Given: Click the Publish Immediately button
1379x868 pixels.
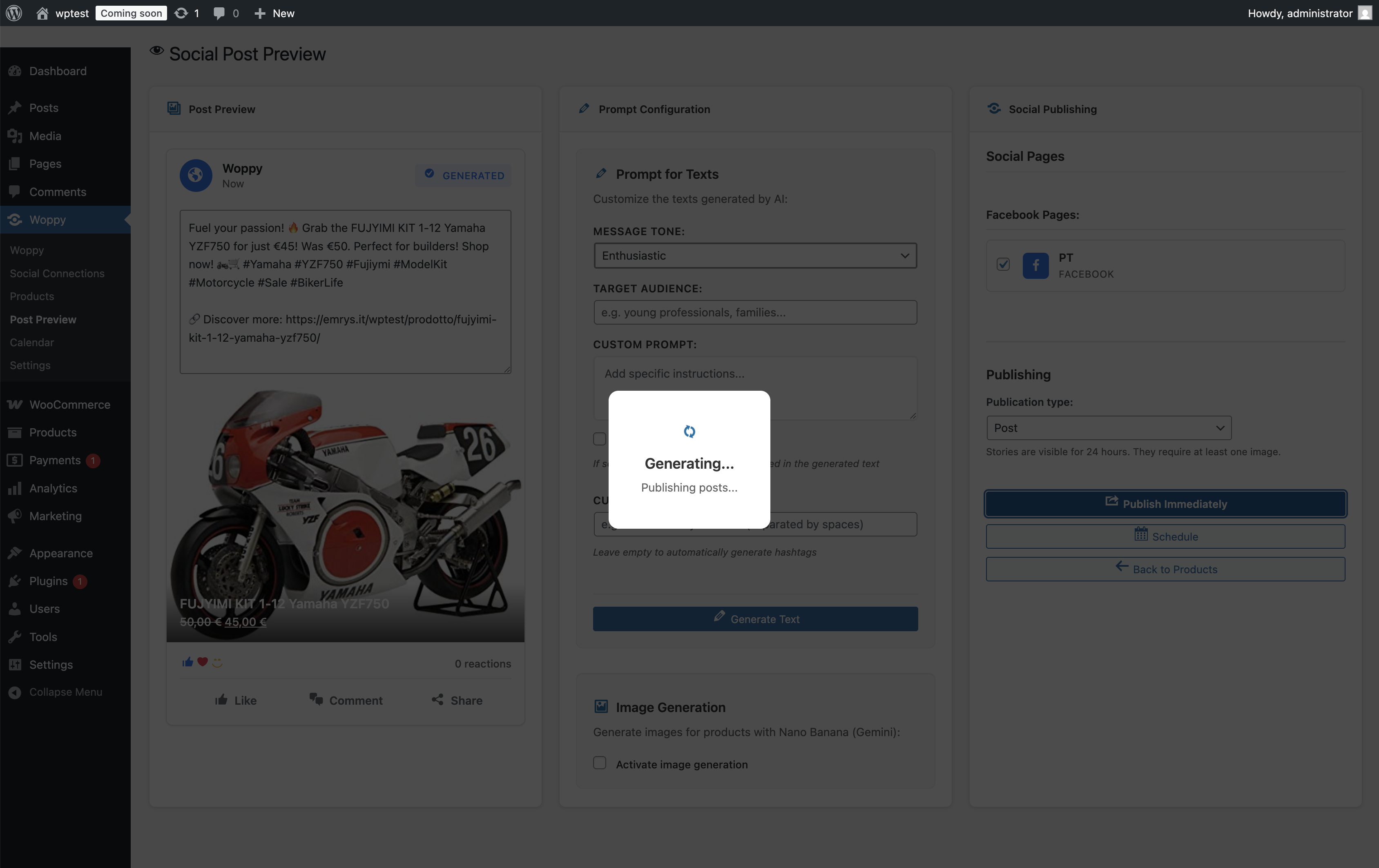Looking at the screenshot, I should [x=1165, y=503].
